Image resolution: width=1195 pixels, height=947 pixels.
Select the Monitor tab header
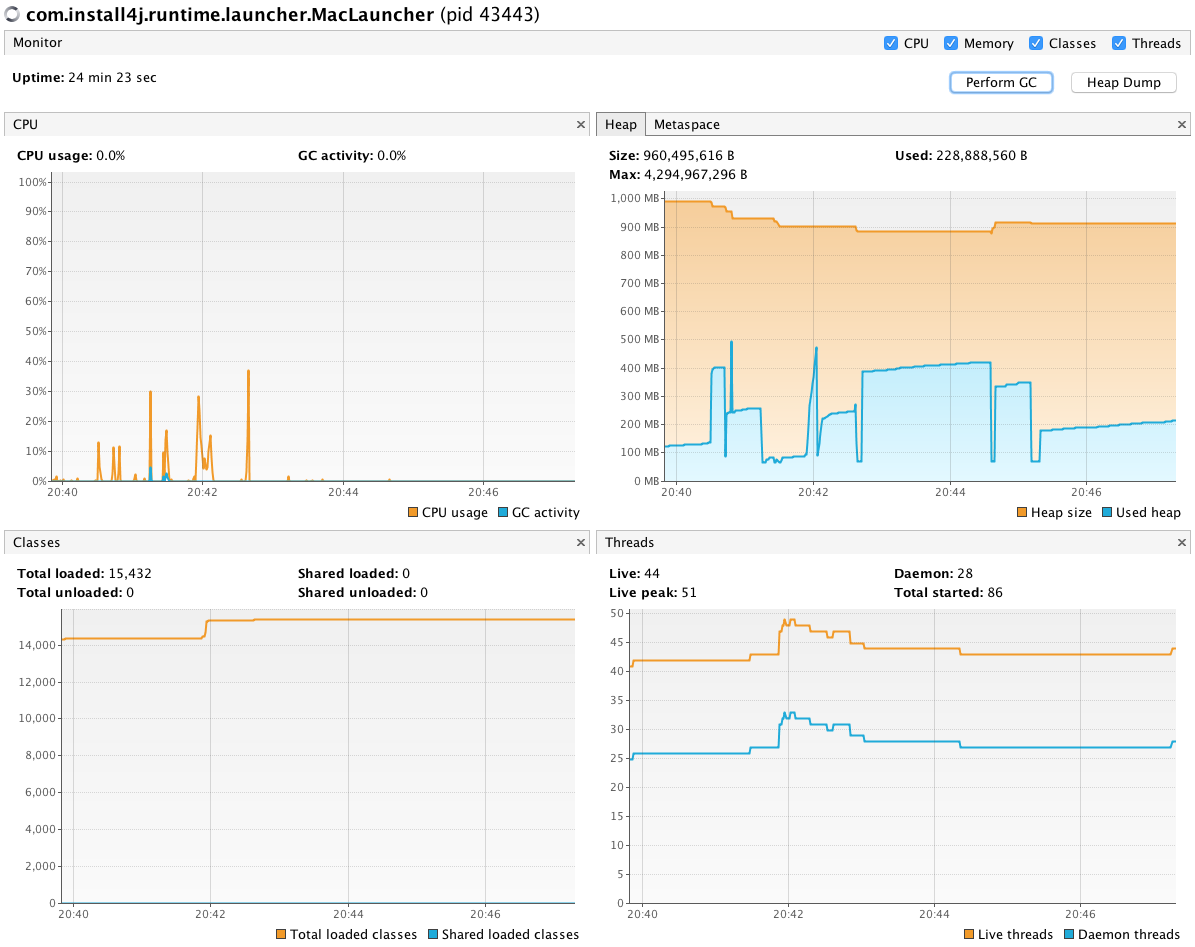pyautogui.click(x=37, y=43)
